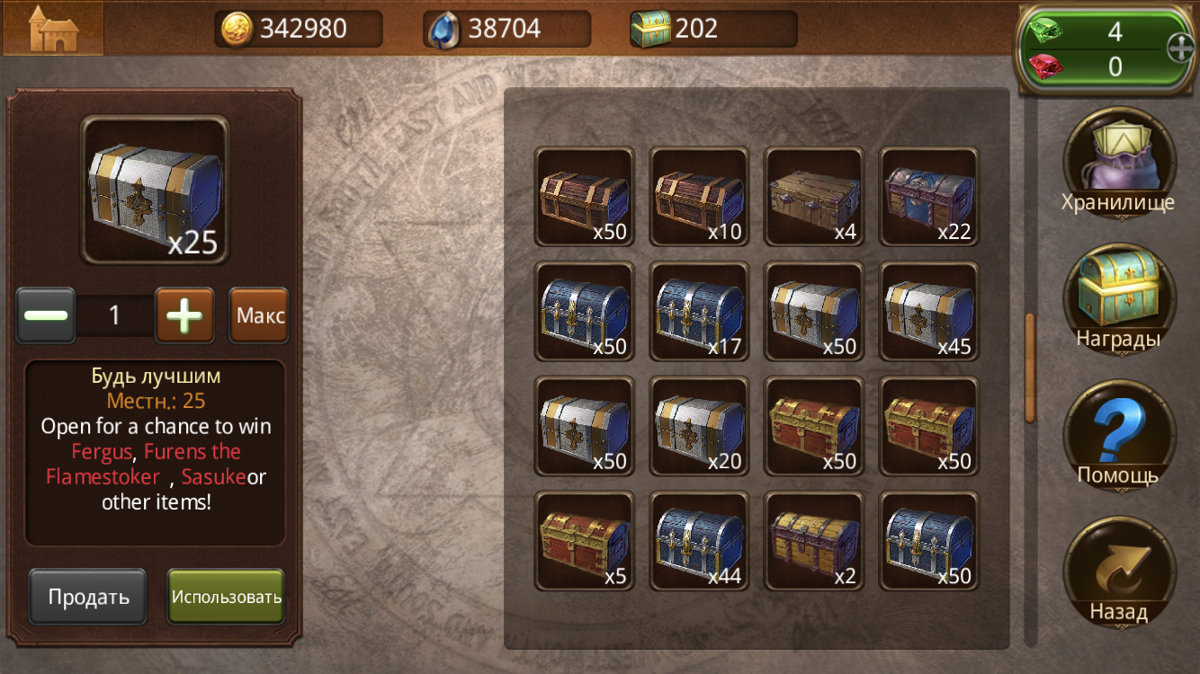1200x674 pixels.
Task: Increase quantity with green plus button
Action: (x=184, y=316)
